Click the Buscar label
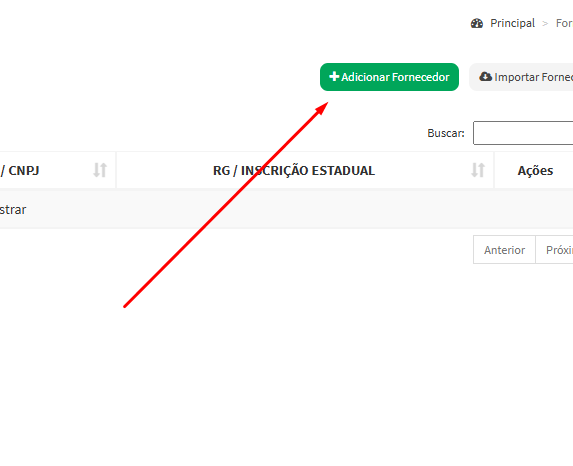 click(x=446, y=133)
